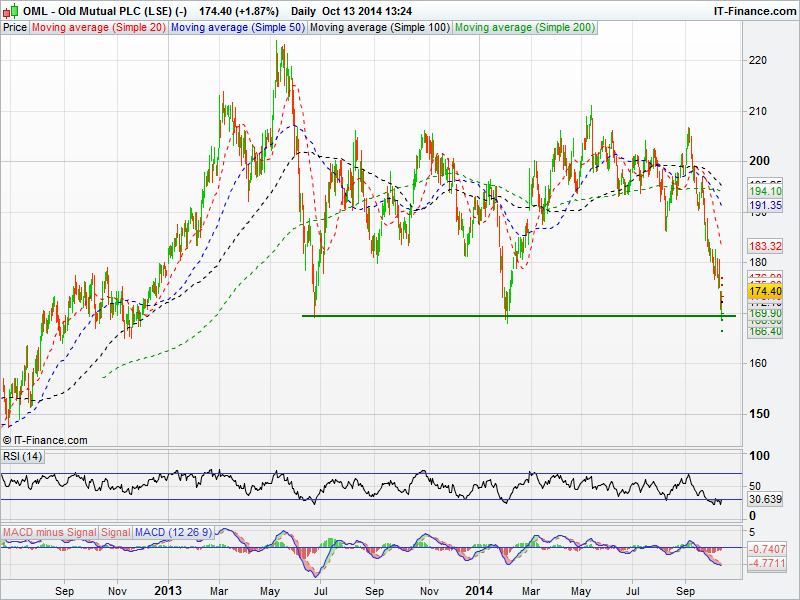Viewport: 800px width, 600px height.
Task: Click the RSI value tag 30.639
Action: (765, 499)
